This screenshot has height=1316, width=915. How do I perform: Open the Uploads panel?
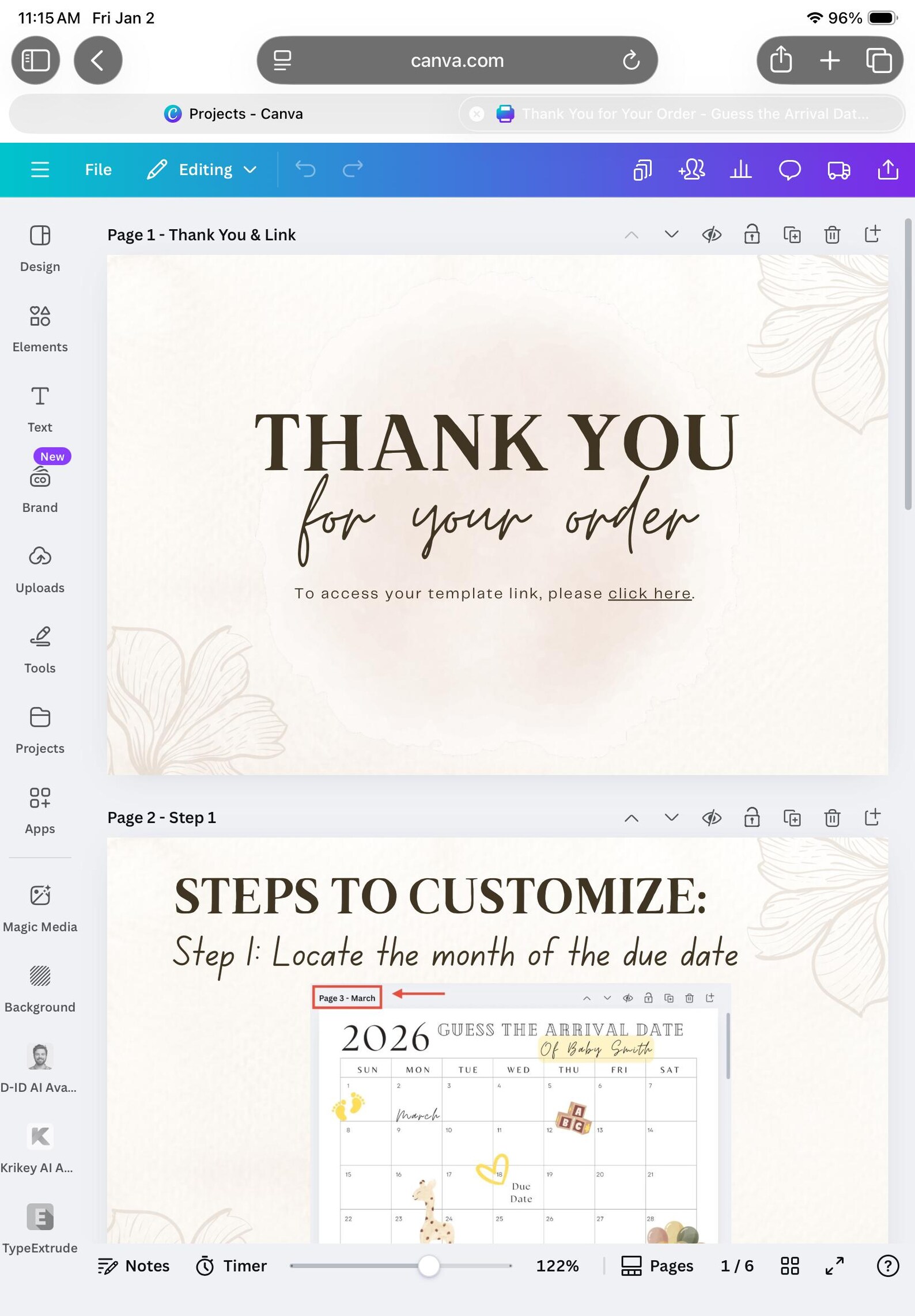[40, 570]
